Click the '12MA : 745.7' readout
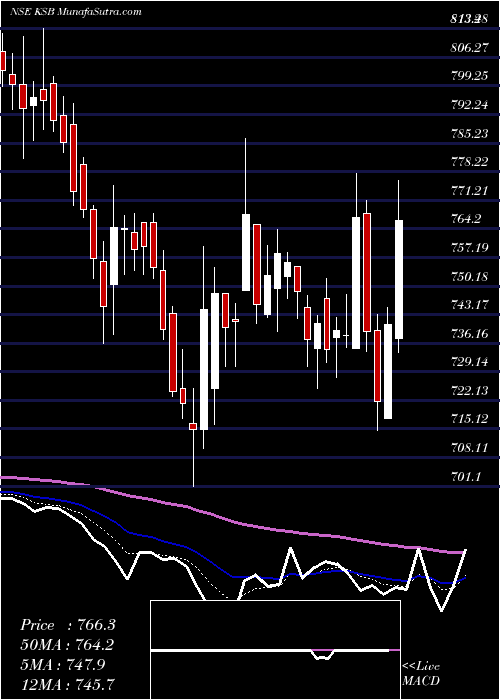The height and width of the screenshot is (700, 500). [67, 684]
